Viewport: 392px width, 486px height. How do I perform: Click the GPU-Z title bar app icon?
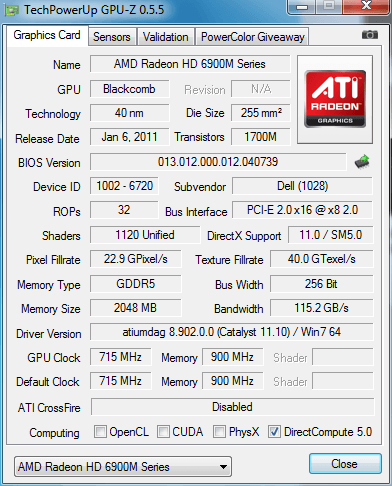click(x=11, y=10)
